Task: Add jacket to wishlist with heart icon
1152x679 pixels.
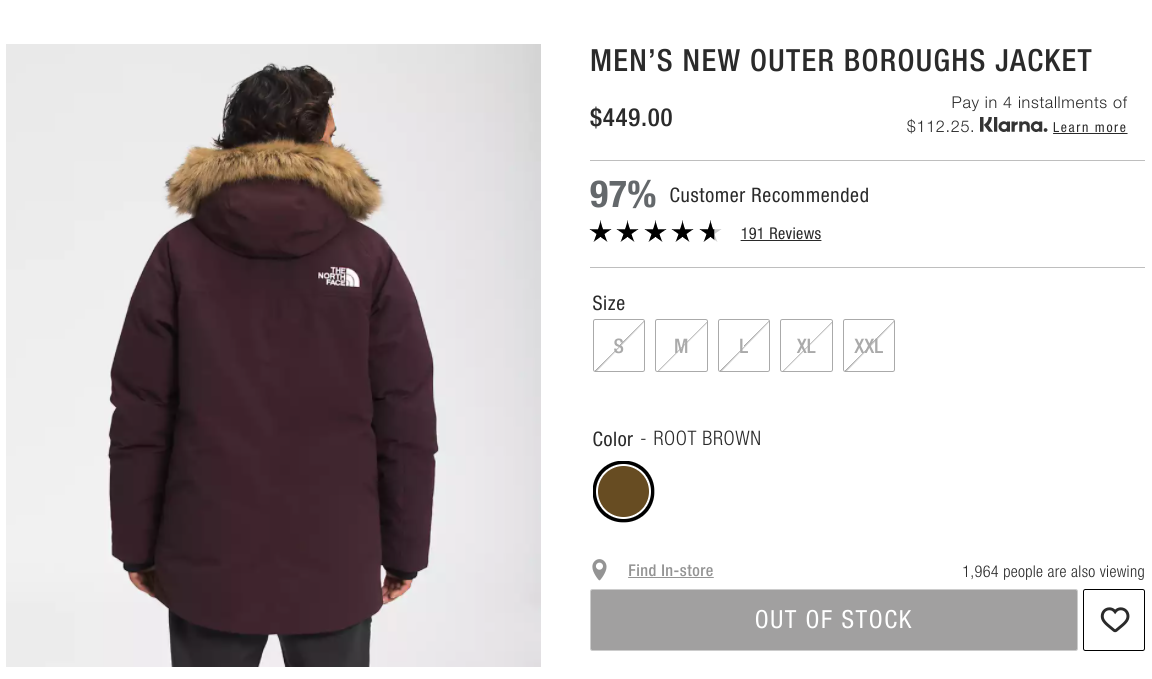Action: tap(1114, 619)
